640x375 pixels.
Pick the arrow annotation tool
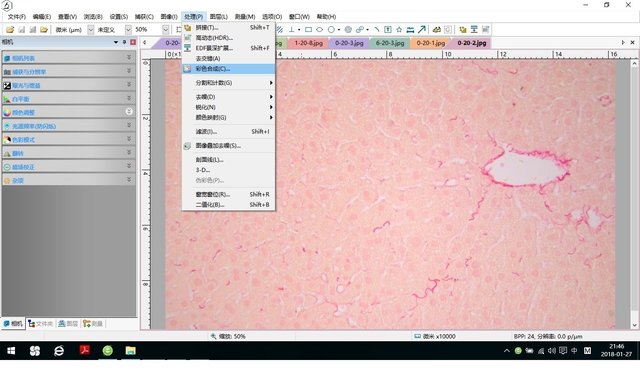click(422, 29)
